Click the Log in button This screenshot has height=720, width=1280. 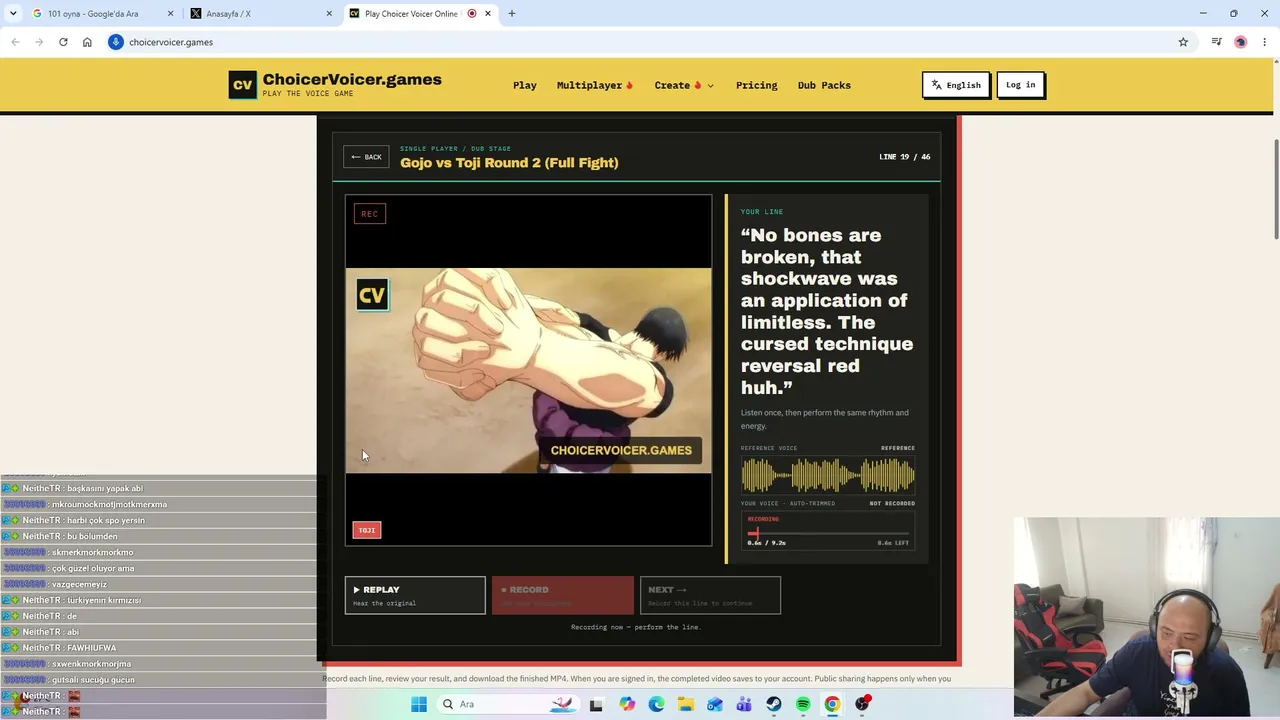coord(1021,85)
